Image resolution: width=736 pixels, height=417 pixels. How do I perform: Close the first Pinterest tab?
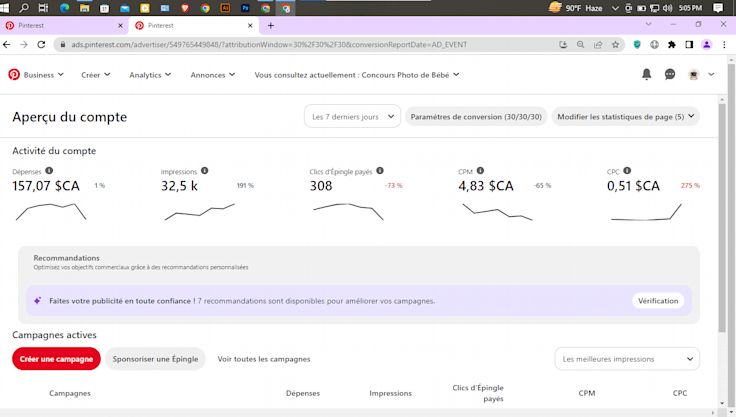click(120, 25)
